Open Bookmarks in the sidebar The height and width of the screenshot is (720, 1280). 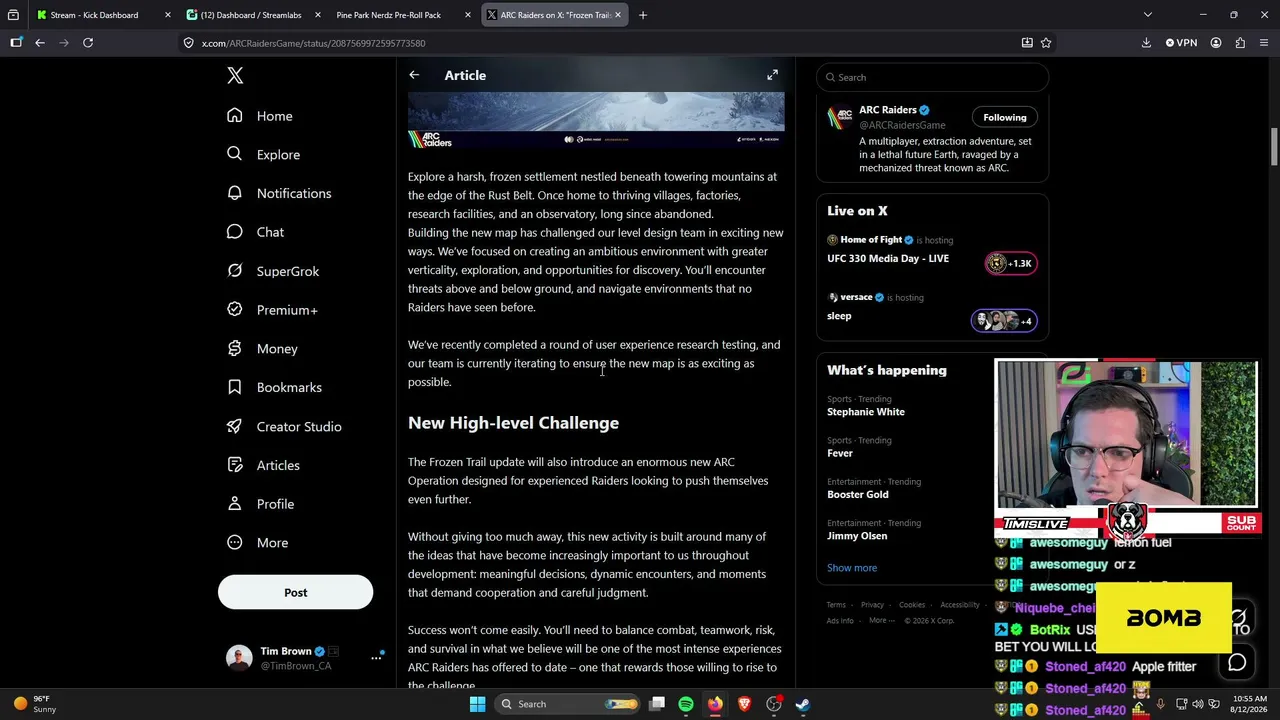tap(274, 387)
